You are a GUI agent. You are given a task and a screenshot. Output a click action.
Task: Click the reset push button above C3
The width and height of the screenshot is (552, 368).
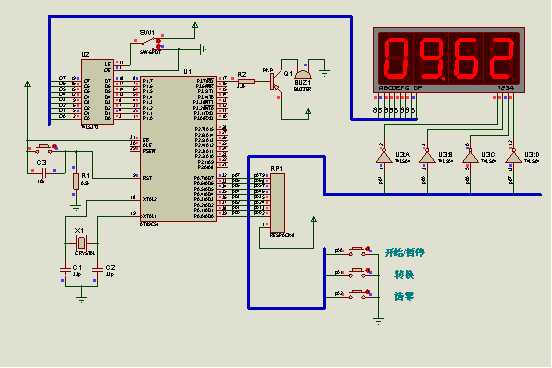point(45,148)
